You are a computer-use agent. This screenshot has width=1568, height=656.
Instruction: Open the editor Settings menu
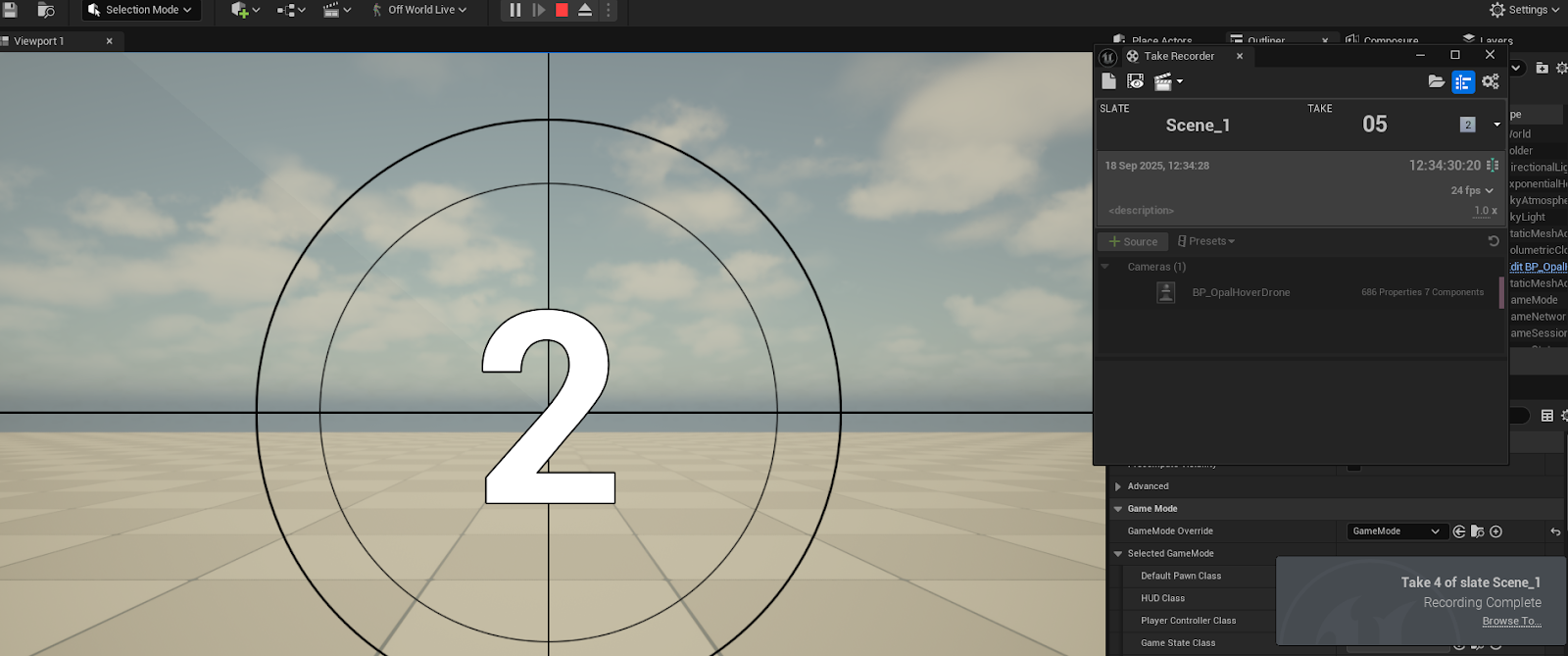click(x=1524, y=10)
